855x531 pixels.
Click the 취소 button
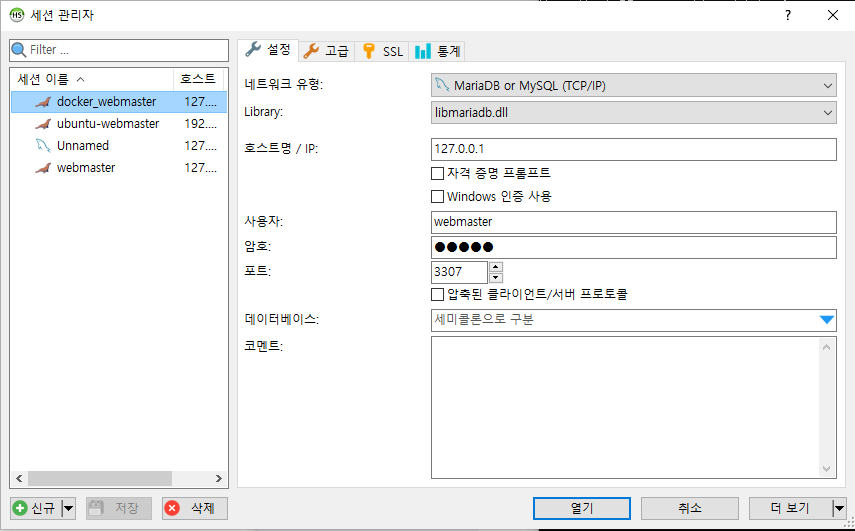[x=690, y=508]
